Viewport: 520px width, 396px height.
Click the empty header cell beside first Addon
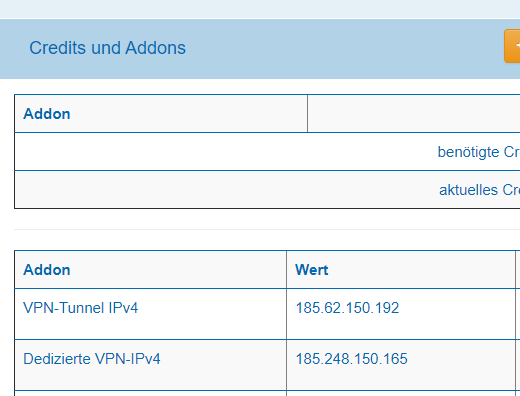pos(414,114)
